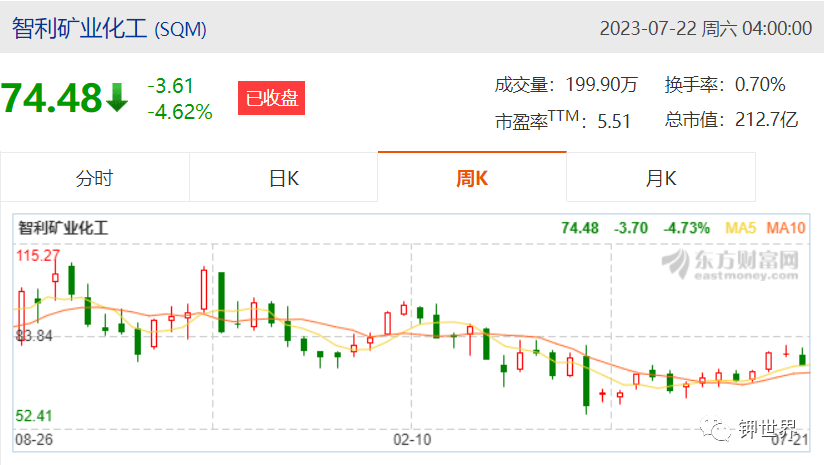This screenshot has height=465, width=824.
Task: Toggle the MA10 indicator label
Action: [786, 228]
